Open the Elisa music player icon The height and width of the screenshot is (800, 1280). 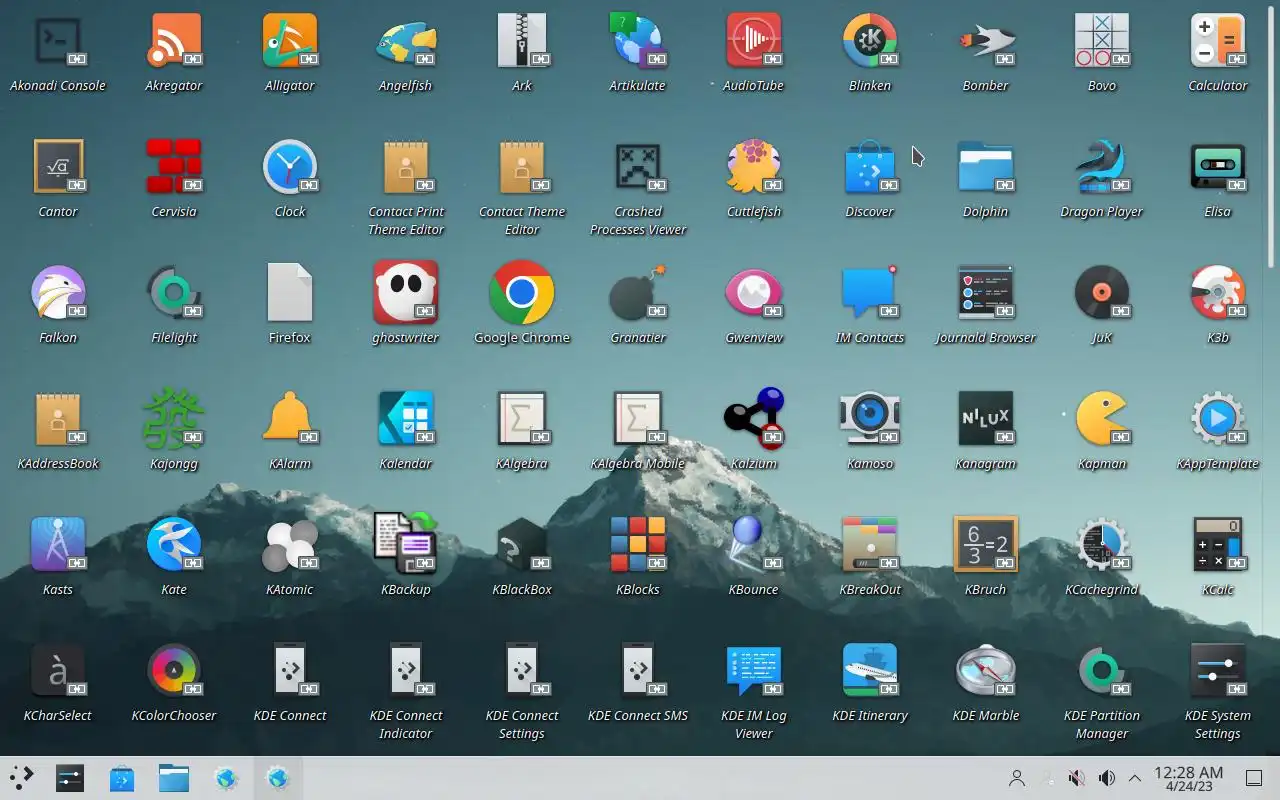[1218, 166]
